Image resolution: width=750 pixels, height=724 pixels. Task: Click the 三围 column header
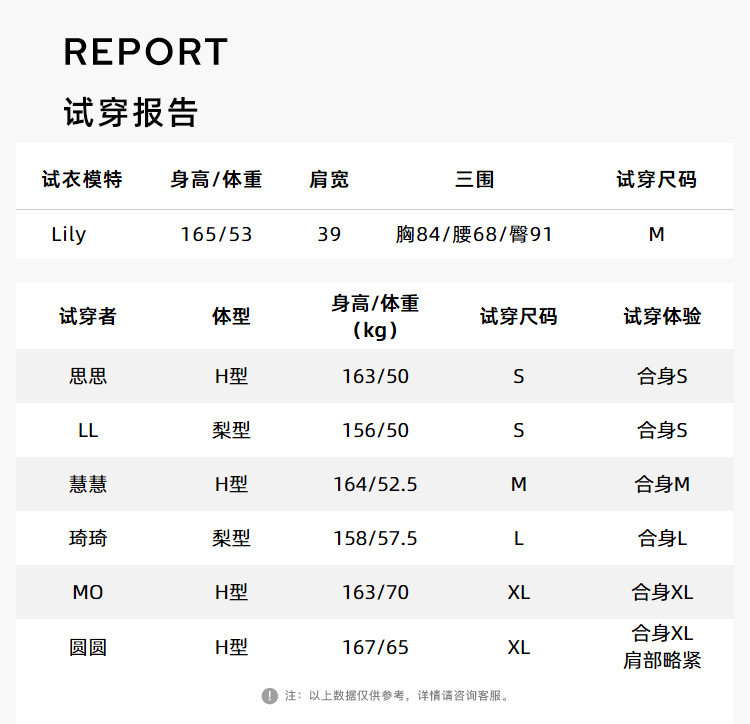click(x=474, y=180)
